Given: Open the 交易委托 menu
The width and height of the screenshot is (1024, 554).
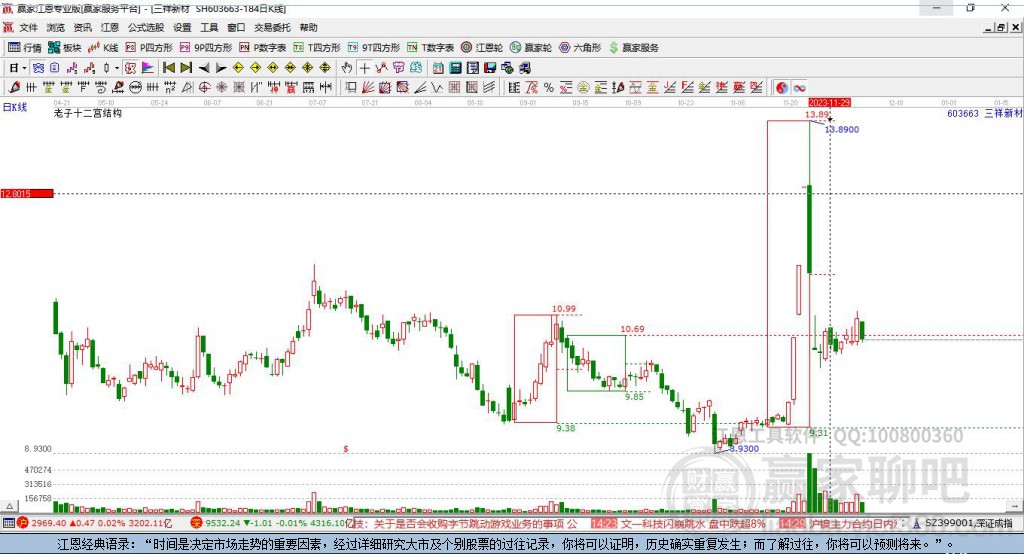Looking at the screenshot, I should click(x=272, y=27).
